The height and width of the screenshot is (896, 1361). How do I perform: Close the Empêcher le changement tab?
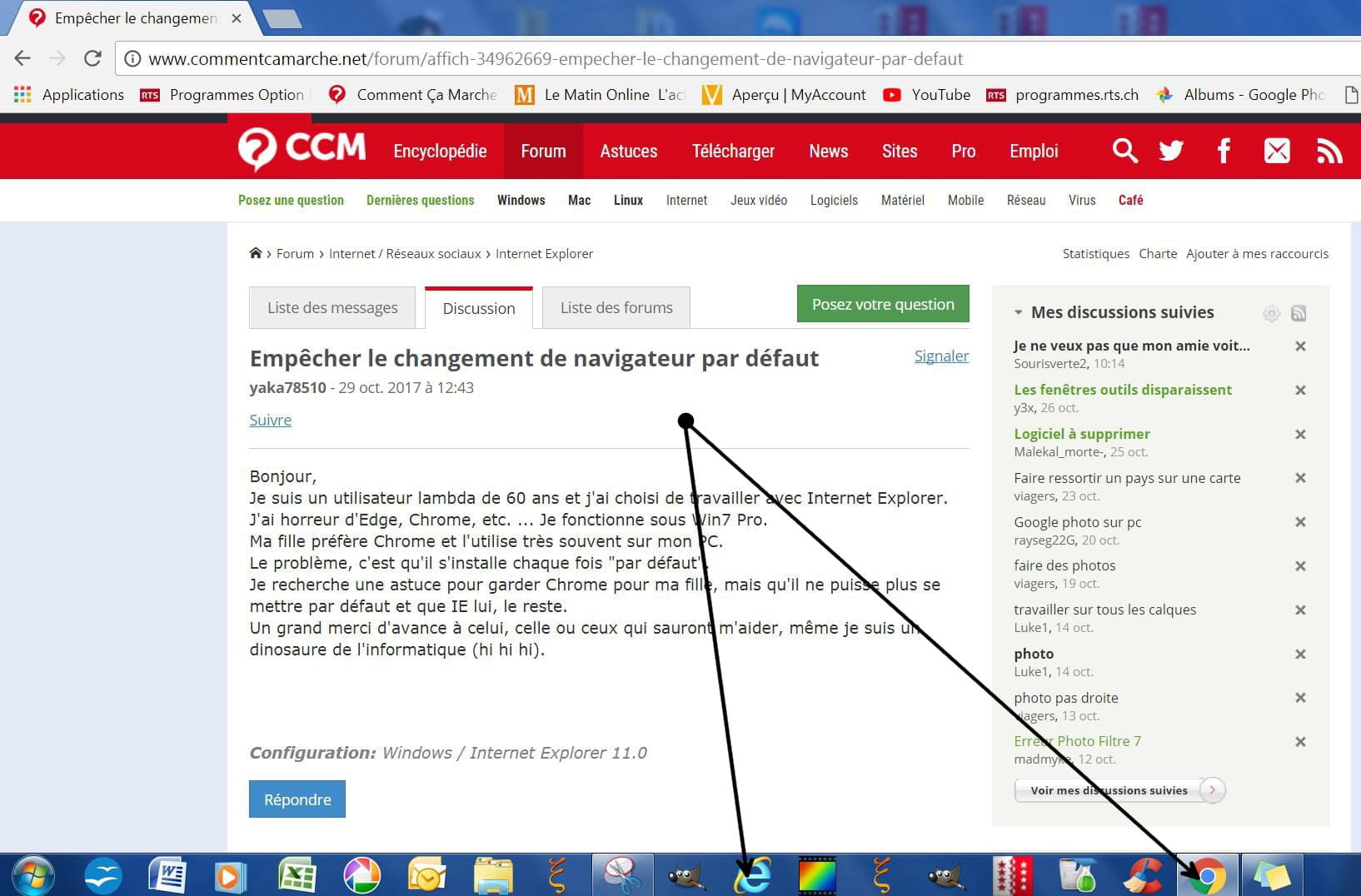coord(237,17)
